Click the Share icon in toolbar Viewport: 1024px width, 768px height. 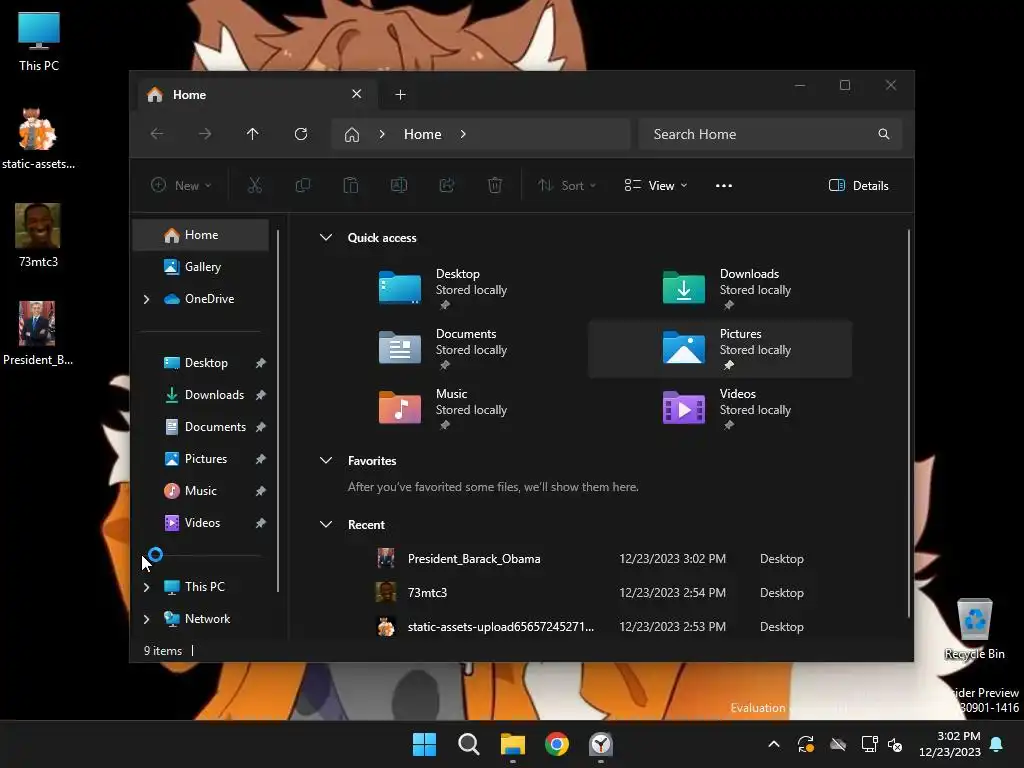(x=447, y=185)
